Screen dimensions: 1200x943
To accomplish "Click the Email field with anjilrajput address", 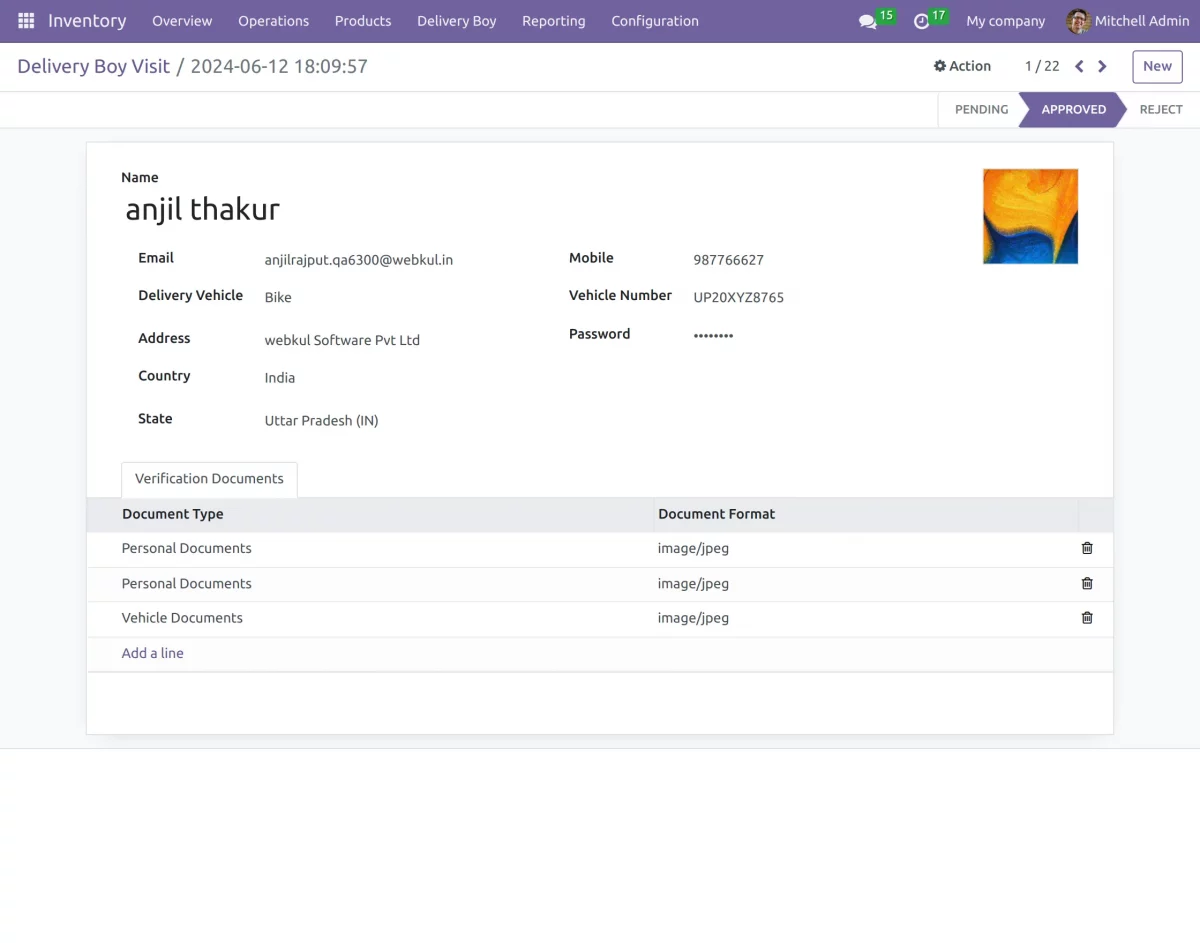I will 400,260.
